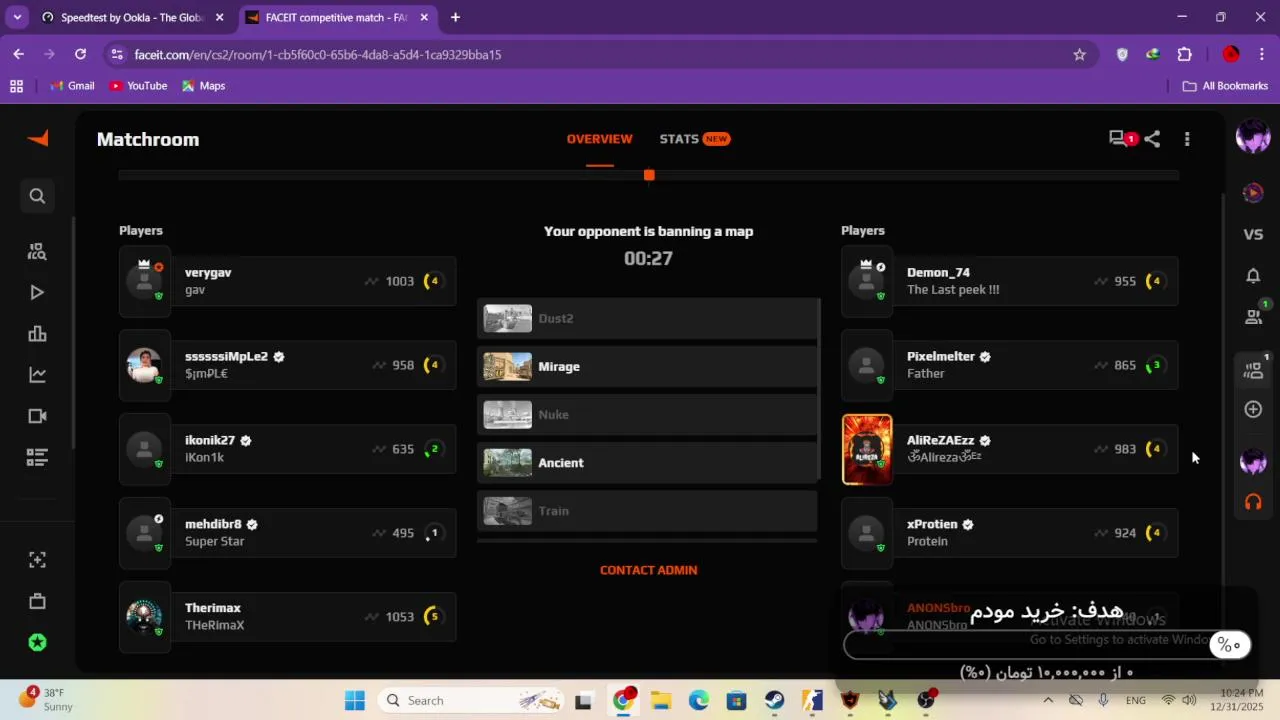The width and height of the screenshot is (1280, 720).
Task: Click the green star badge icon
Action: pyautogui.click(x=37, y=643)
